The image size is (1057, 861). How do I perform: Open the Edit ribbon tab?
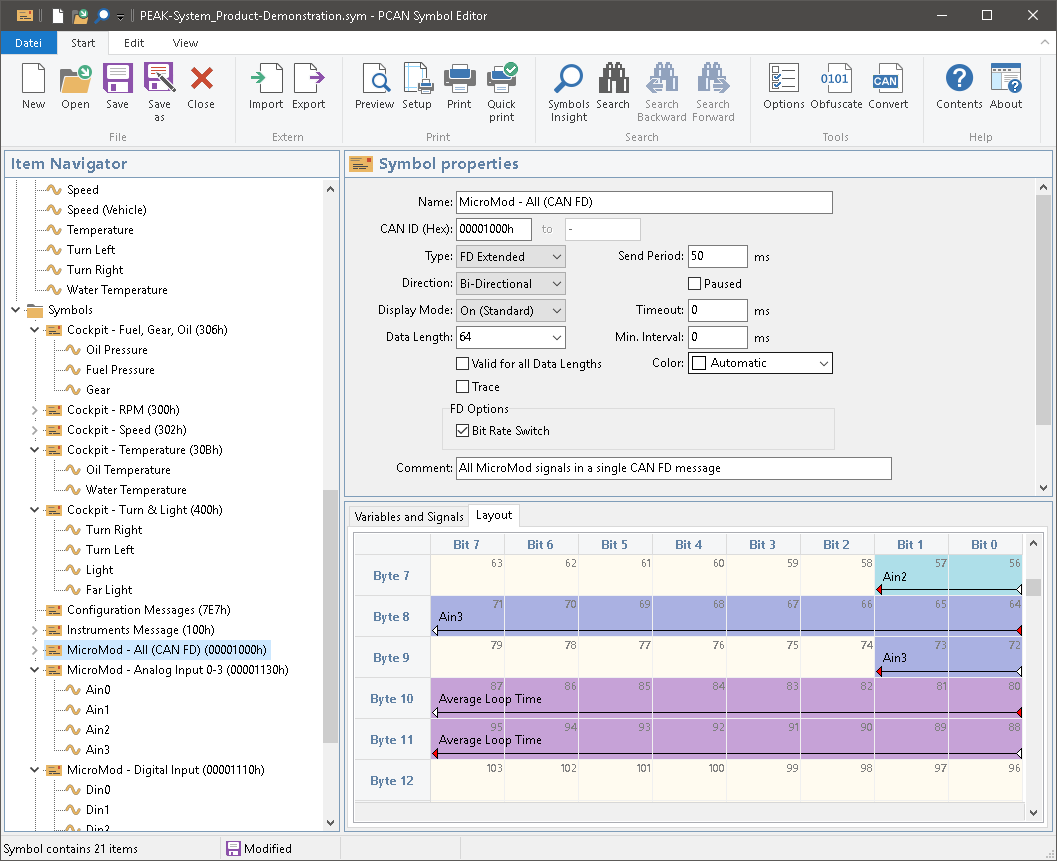(x=134, y=43)
